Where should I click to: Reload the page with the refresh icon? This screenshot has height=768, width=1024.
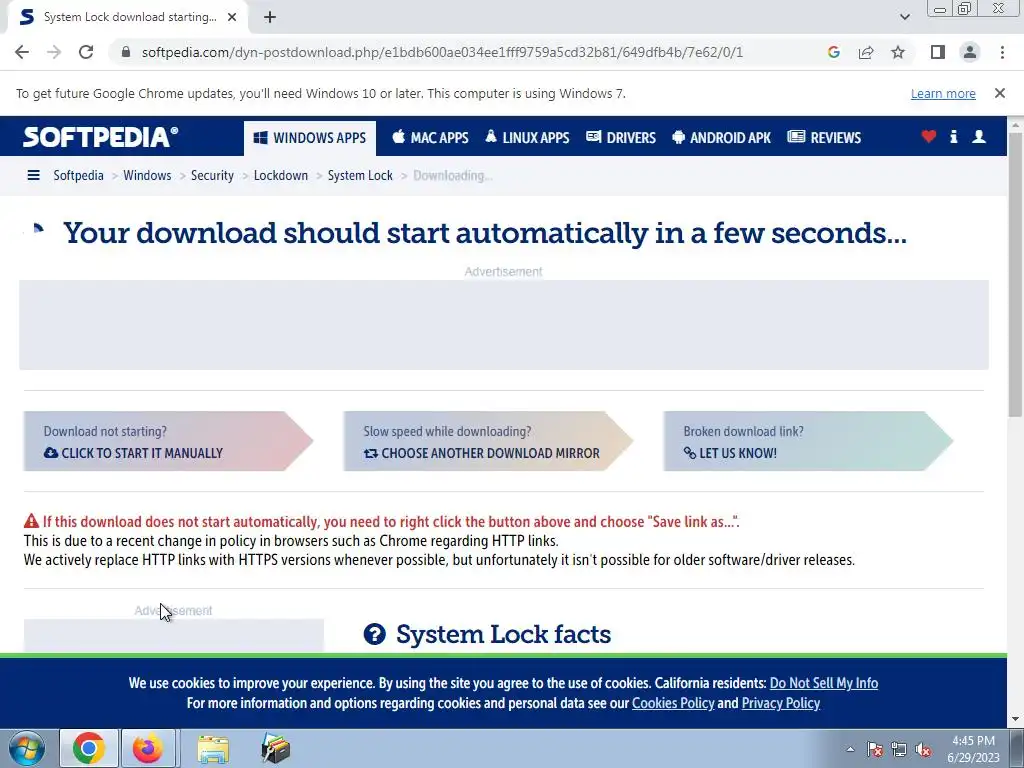click(x=86, y=52)
